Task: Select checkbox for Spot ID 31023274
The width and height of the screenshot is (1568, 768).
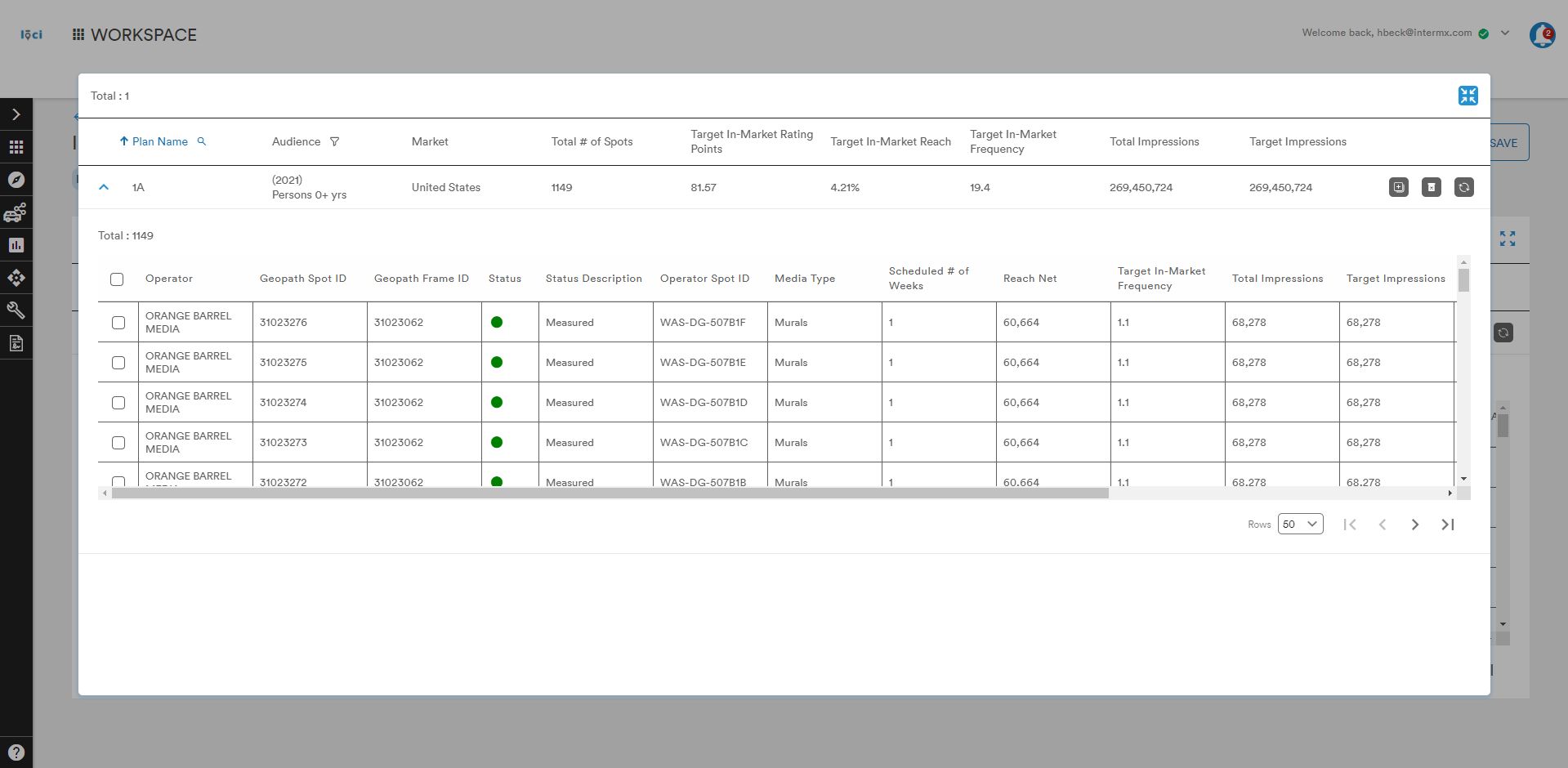Action: pos(118,403)
